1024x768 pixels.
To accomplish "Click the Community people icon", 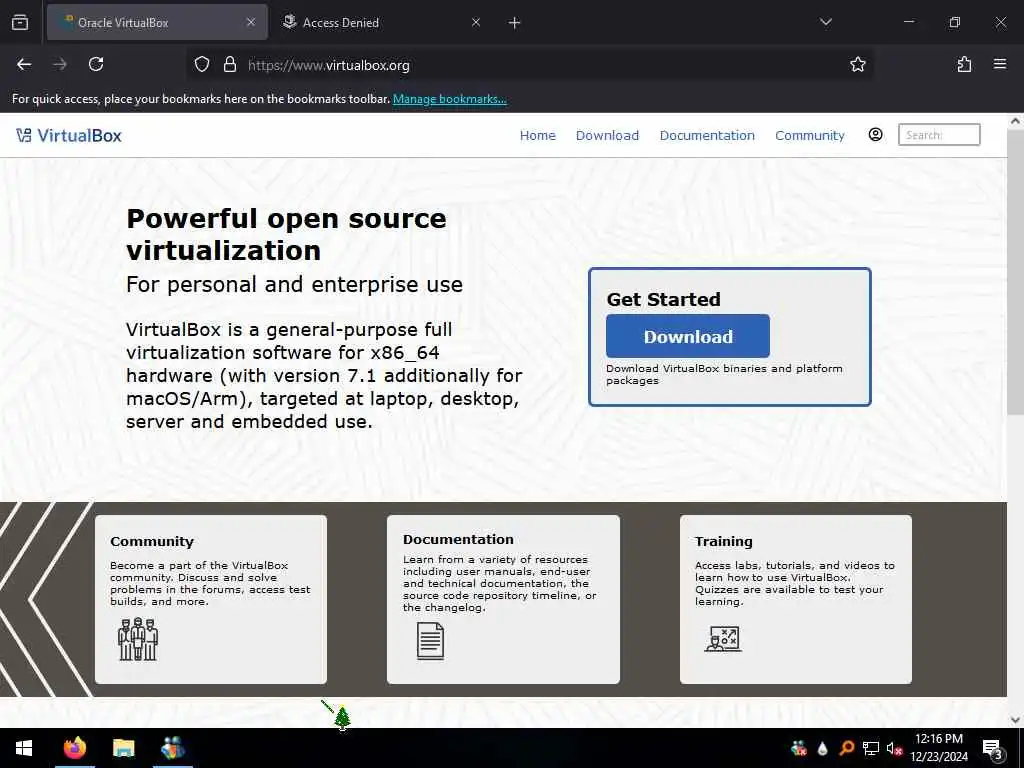I will pos(138,639).
